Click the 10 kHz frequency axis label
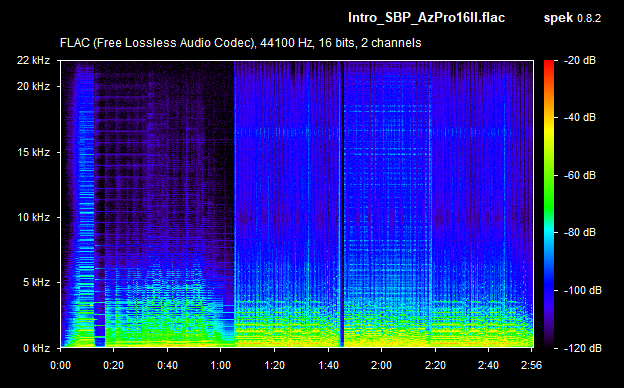624x388 pixels. coord(33,217)
